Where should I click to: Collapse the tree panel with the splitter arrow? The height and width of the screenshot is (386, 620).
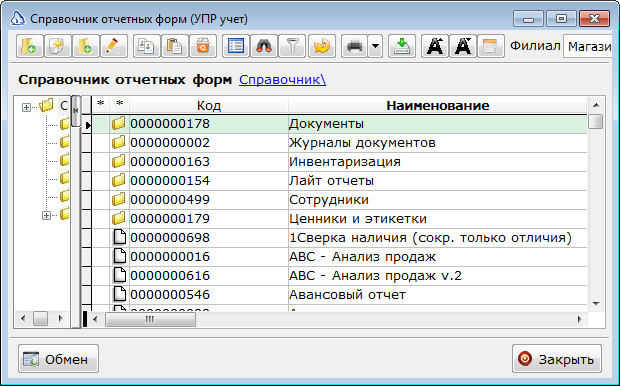point(76,111)
